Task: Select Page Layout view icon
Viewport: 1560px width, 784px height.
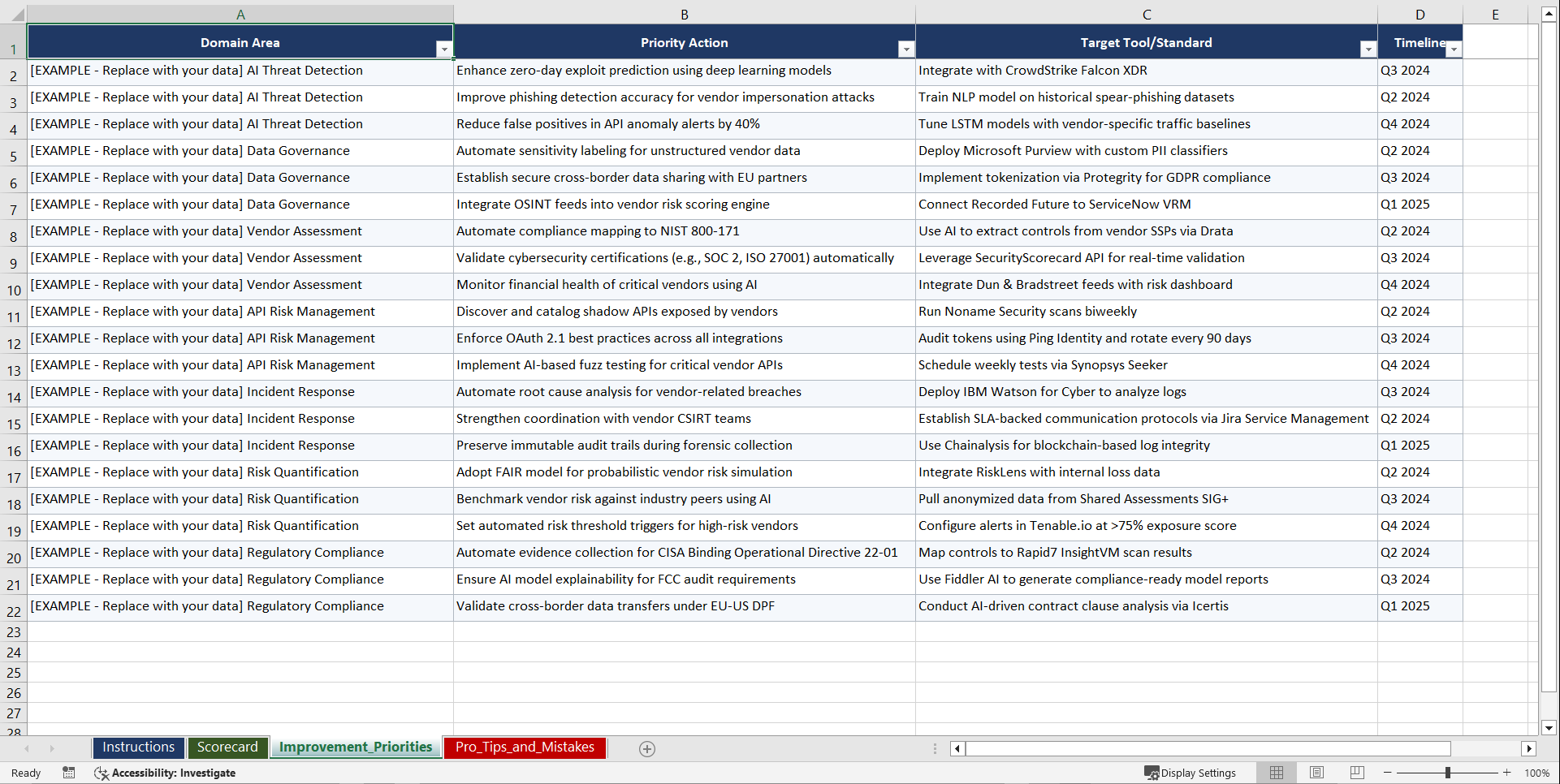Action: [x=1316, y=773]
